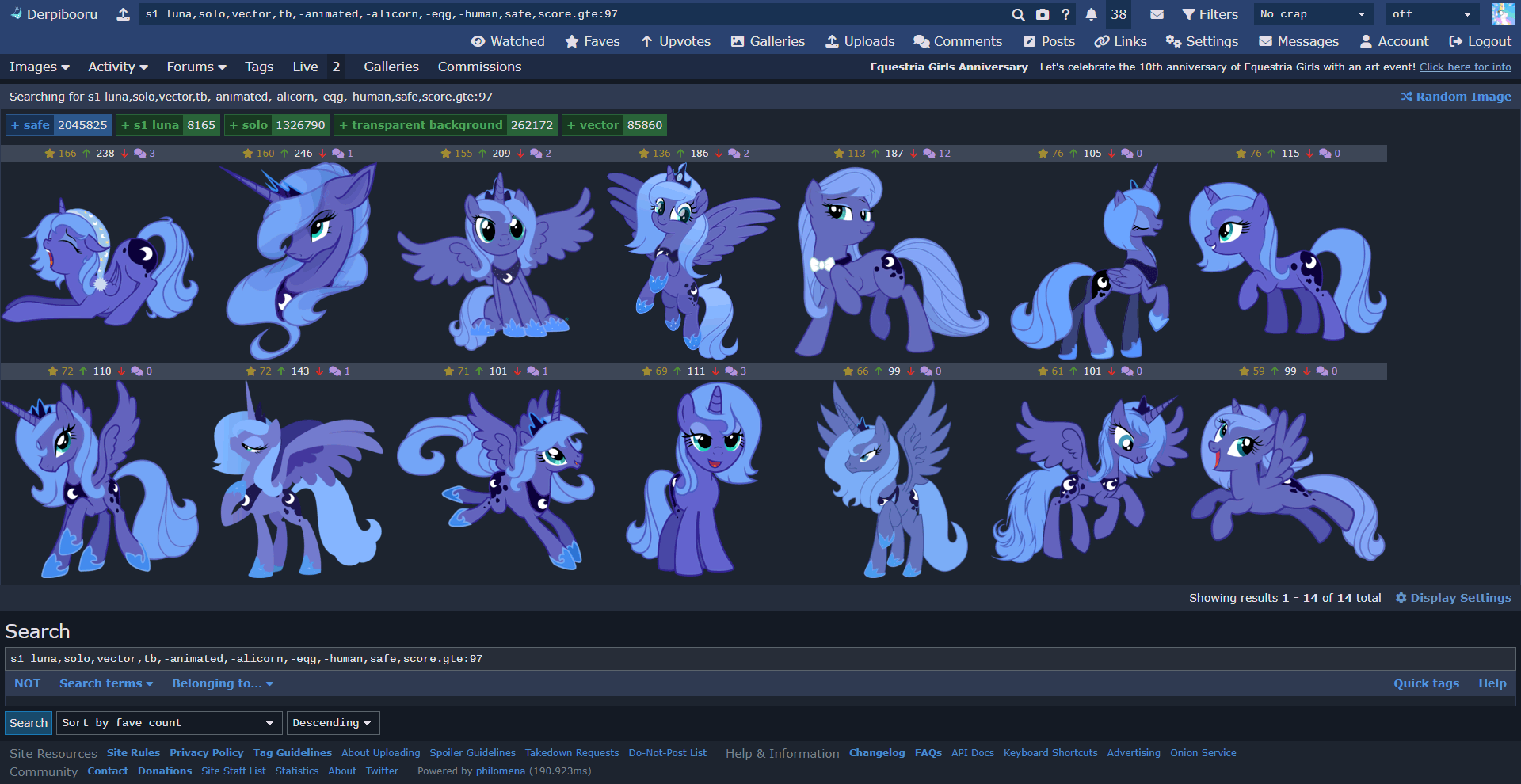
Task: Add the vector tag plus button
Action: [x=571, y=125]
